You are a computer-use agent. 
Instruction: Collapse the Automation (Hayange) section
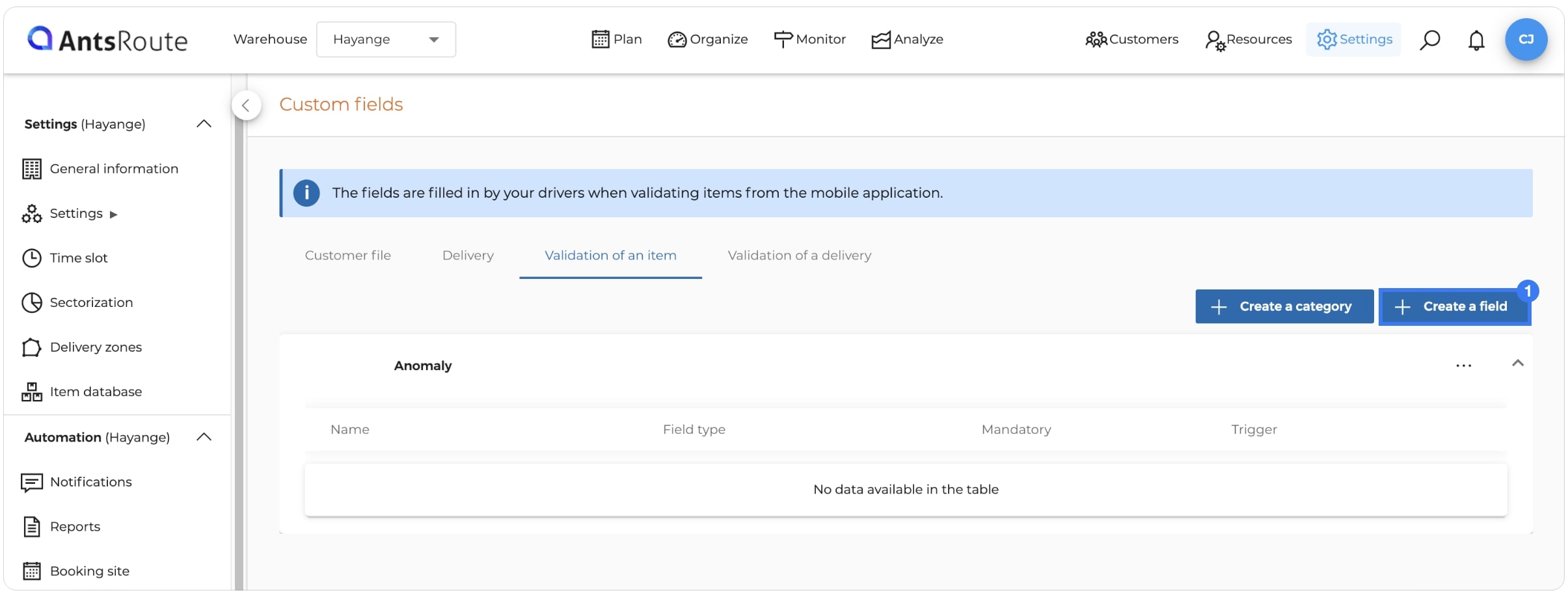(204, 437)
